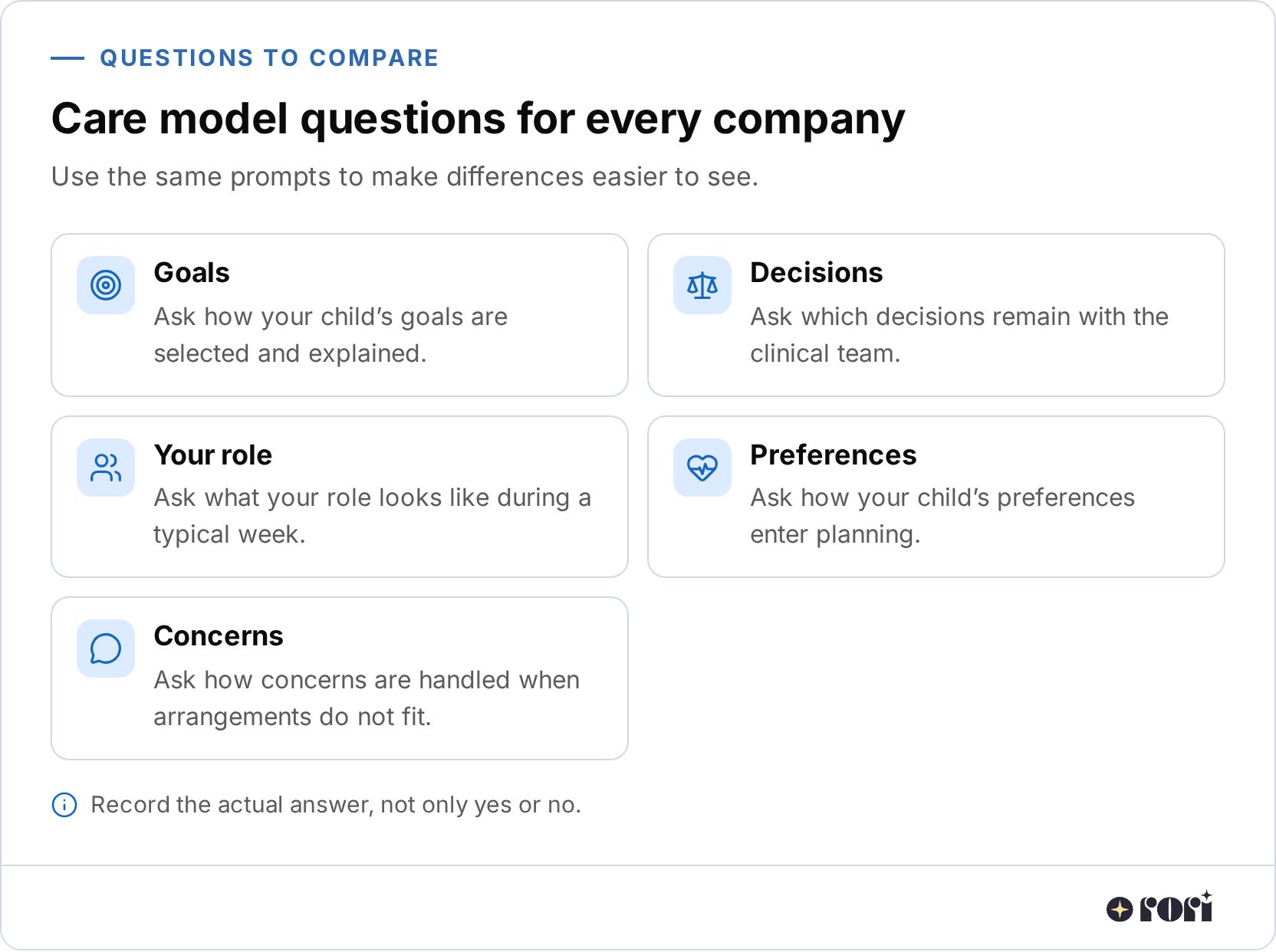Image resolution: width=1276 pixels, height=952 pixels.
Task: Click 'Record the actual answer' note
Action: pyautogui.click(x=336, y=805)
